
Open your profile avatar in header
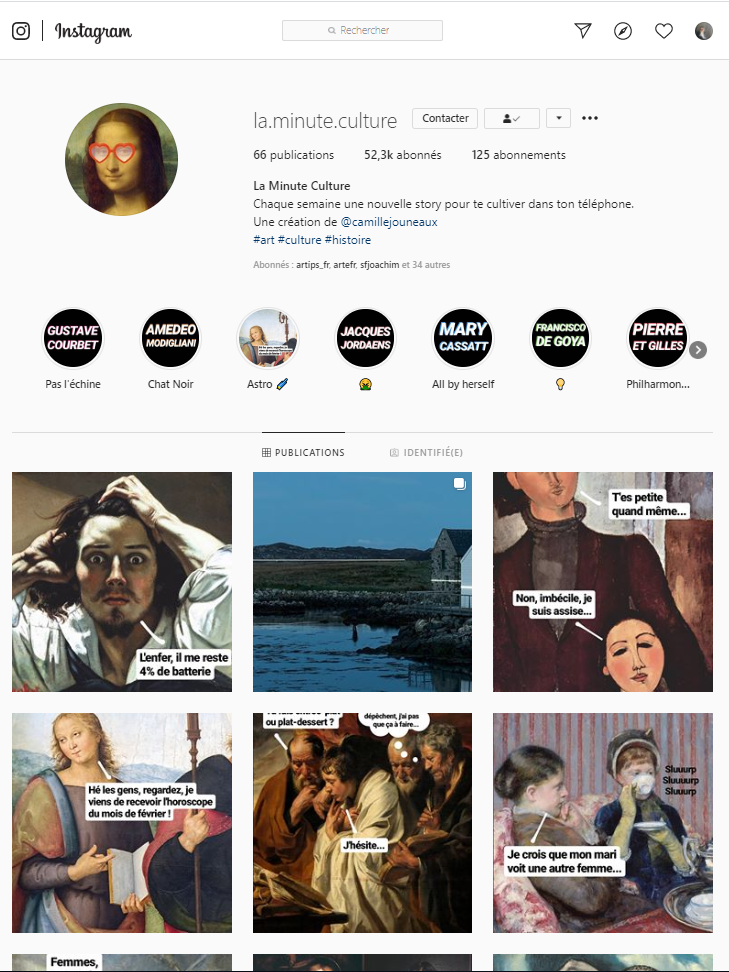click(x=704, y=30)
